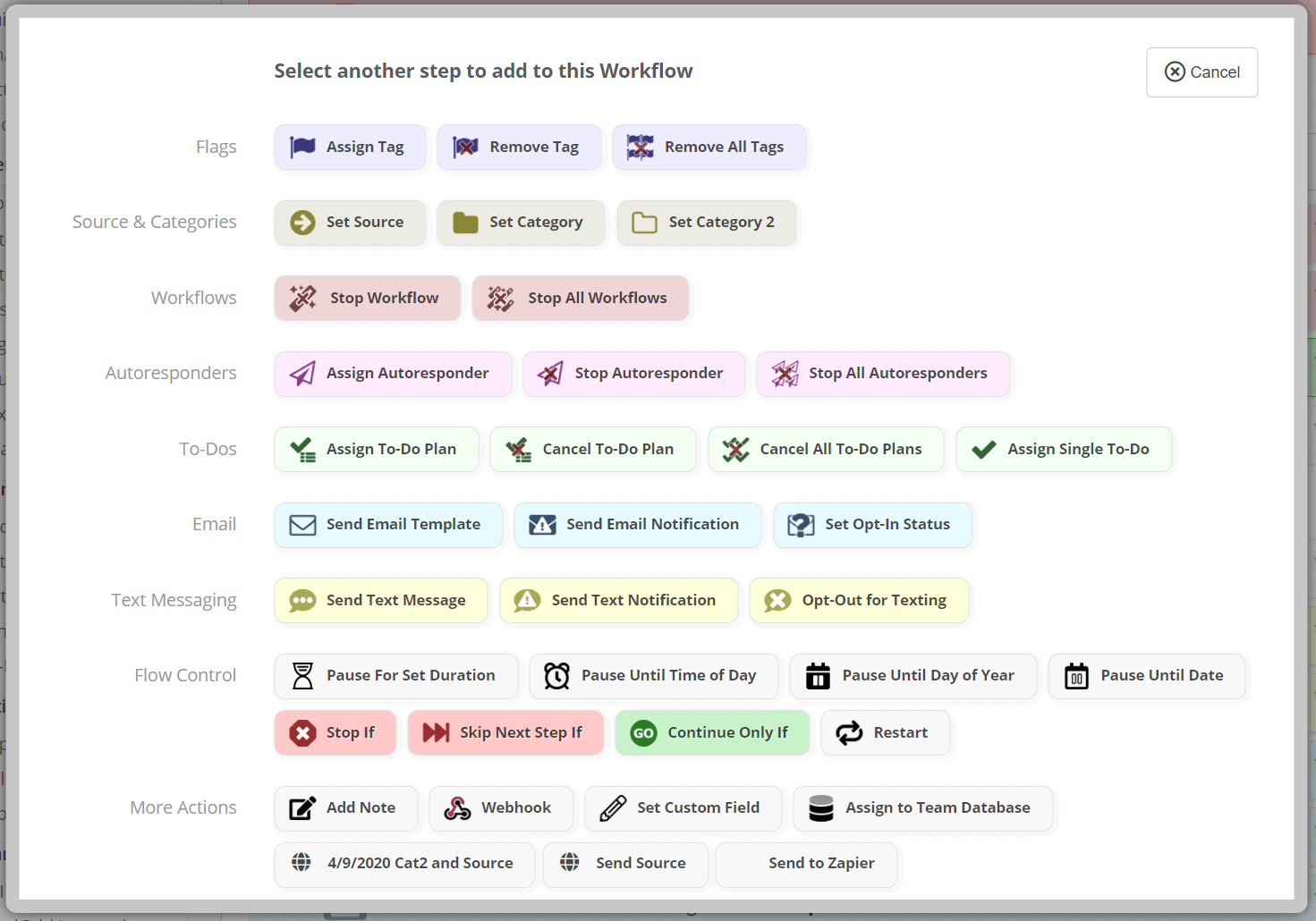This screenshot has height=921, width=1316.
Task: Cancel adding a workflow step
Action: pos(1201,72)
